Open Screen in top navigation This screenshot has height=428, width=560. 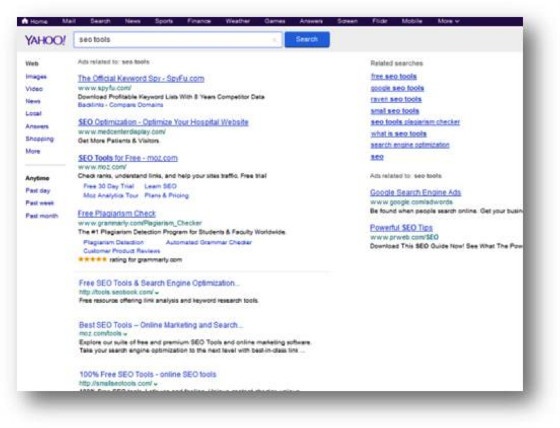(x=348, y=21)
